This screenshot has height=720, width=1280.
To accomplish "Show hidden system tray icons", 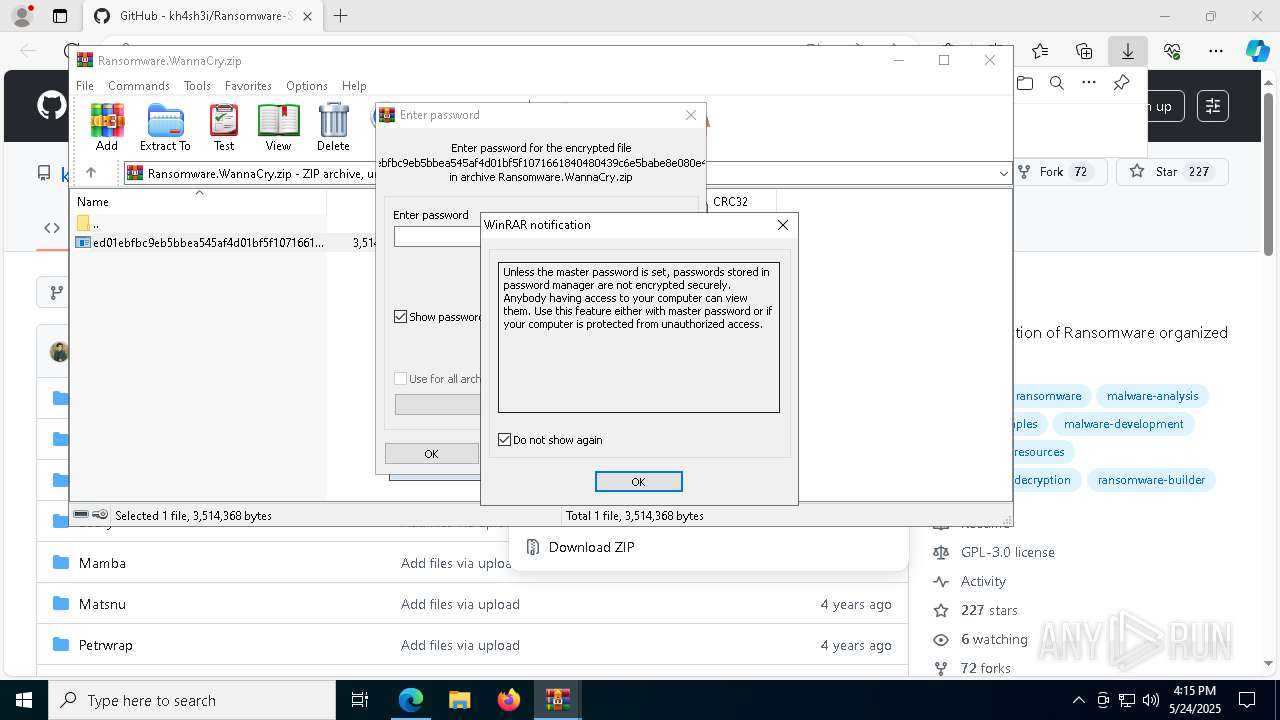I will coord(1078,700).
